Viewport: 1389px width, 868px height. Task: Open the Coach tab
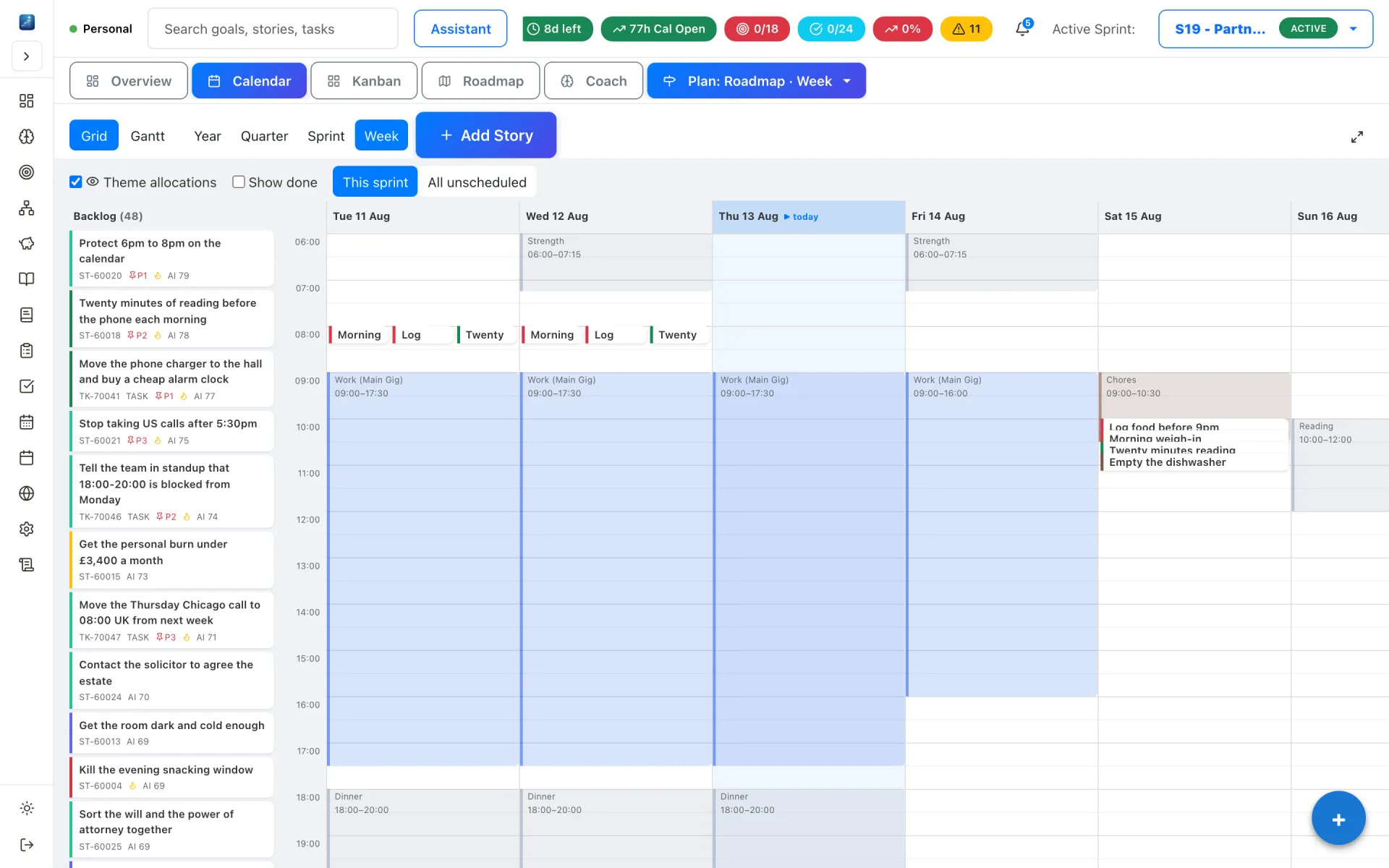click(593, 81)
